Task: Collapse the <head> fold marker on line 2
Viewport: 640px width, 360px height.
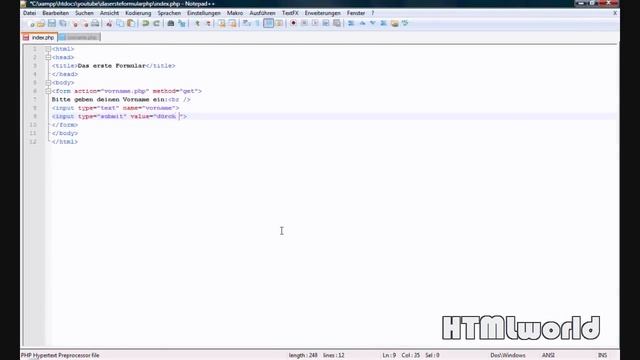Action: click(48, 58)
